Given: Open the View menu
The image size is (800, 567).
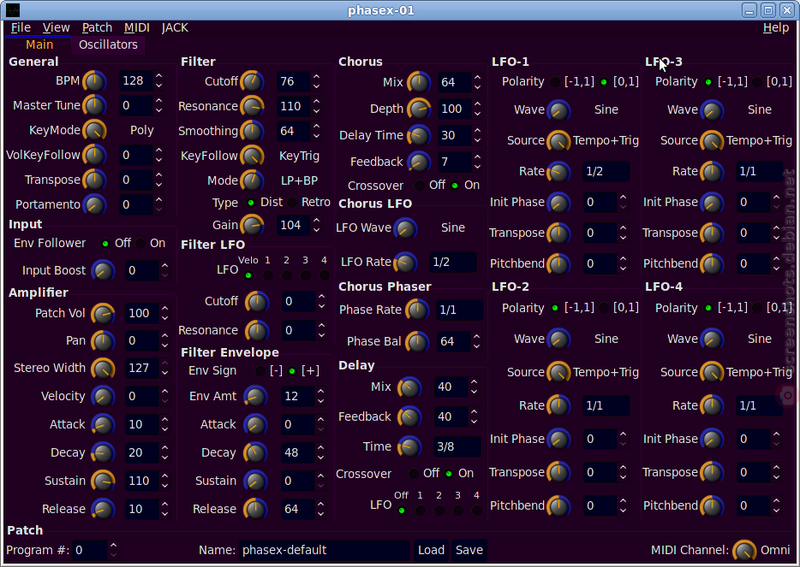Looking at the screenshot, I should pos(56,28).
